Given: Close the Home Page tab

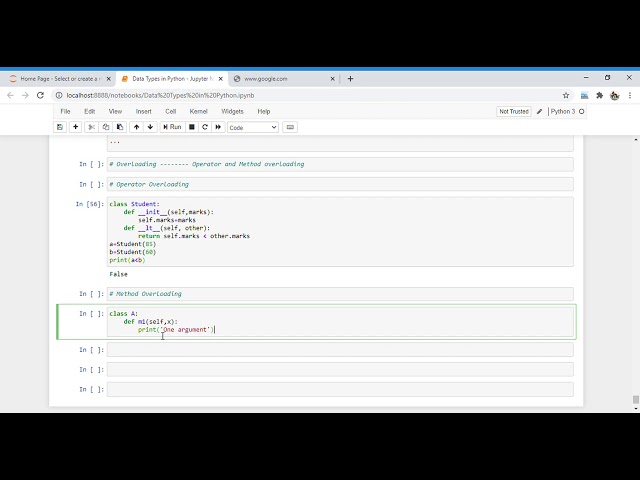Looking at the screenshot, I should point(109,79).
